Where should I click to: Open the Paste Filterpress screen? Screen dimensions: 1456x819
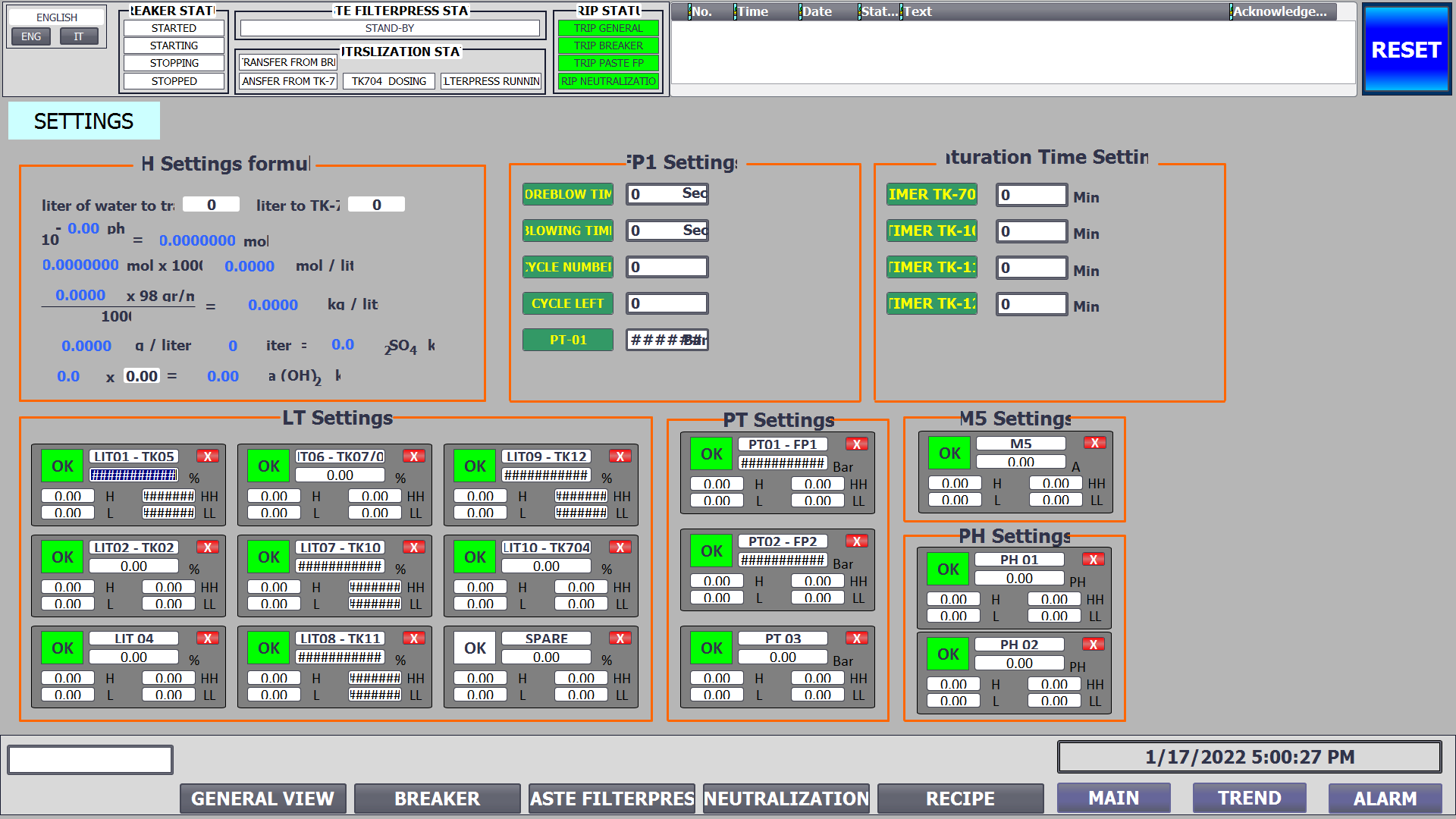click(611, 799)
